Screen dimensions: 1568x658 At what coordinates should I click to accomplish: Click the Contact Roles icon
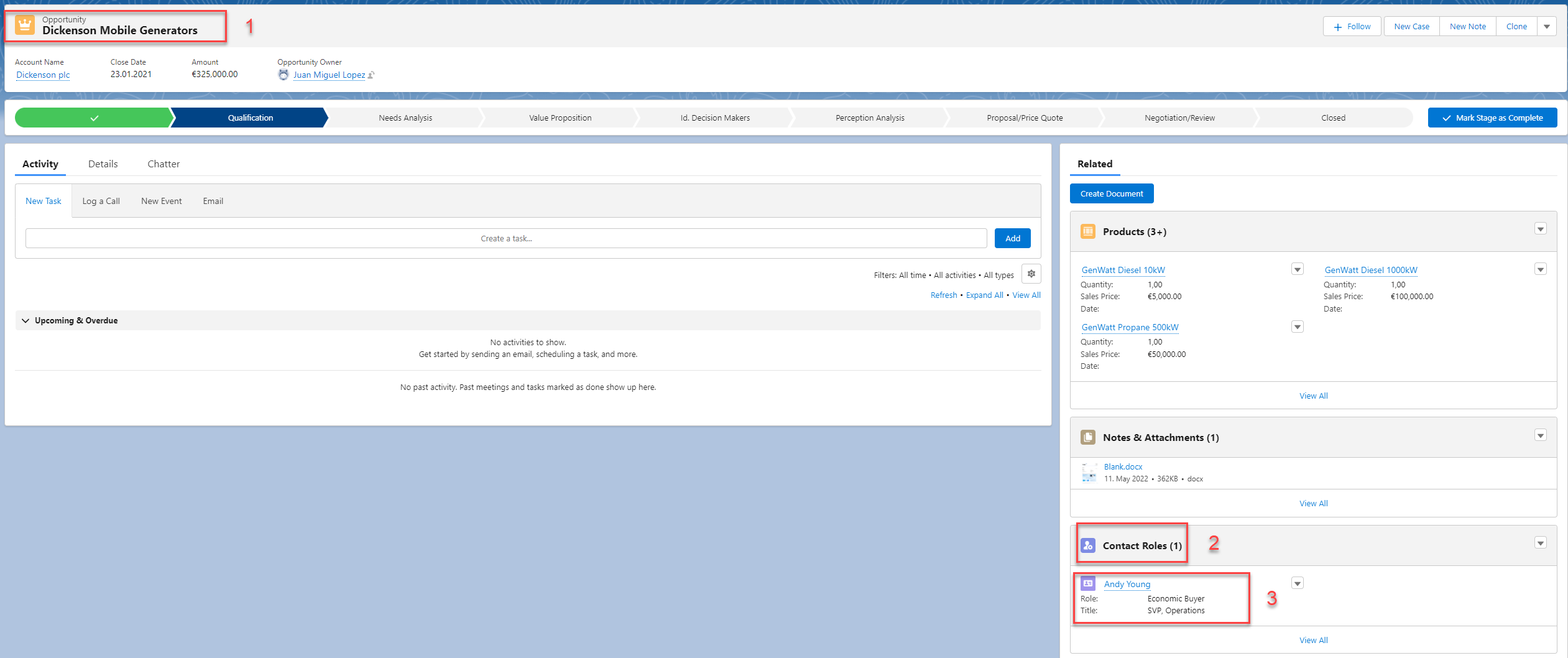pos(1088,545)
